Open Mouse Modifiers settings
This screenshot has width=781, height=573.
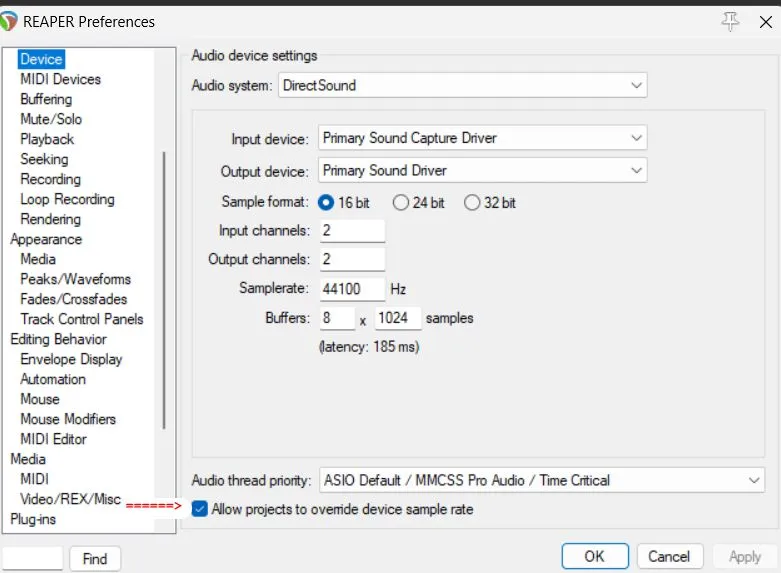point(68,419)
